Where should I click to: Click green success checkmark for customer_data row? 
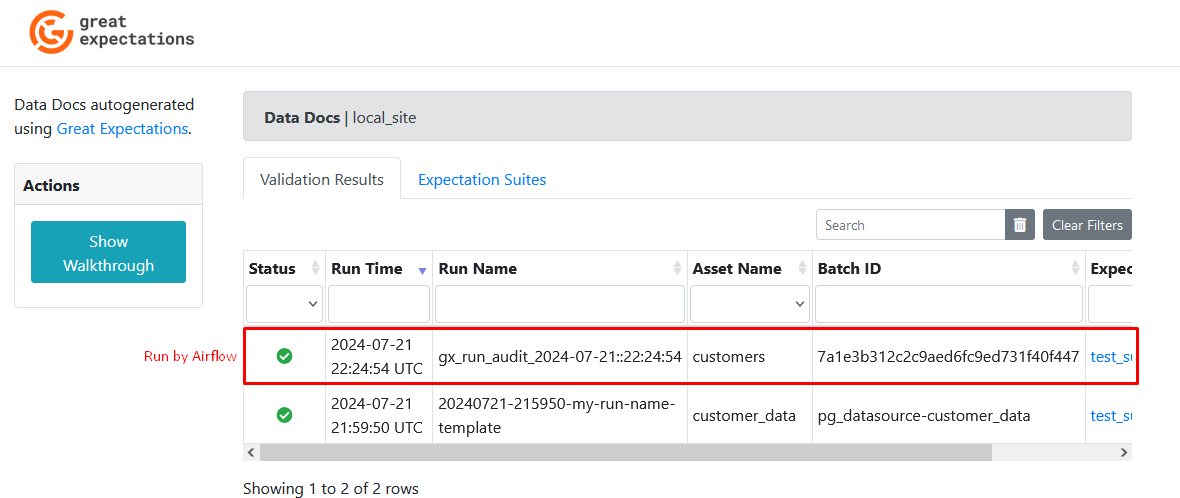point(284,415)
